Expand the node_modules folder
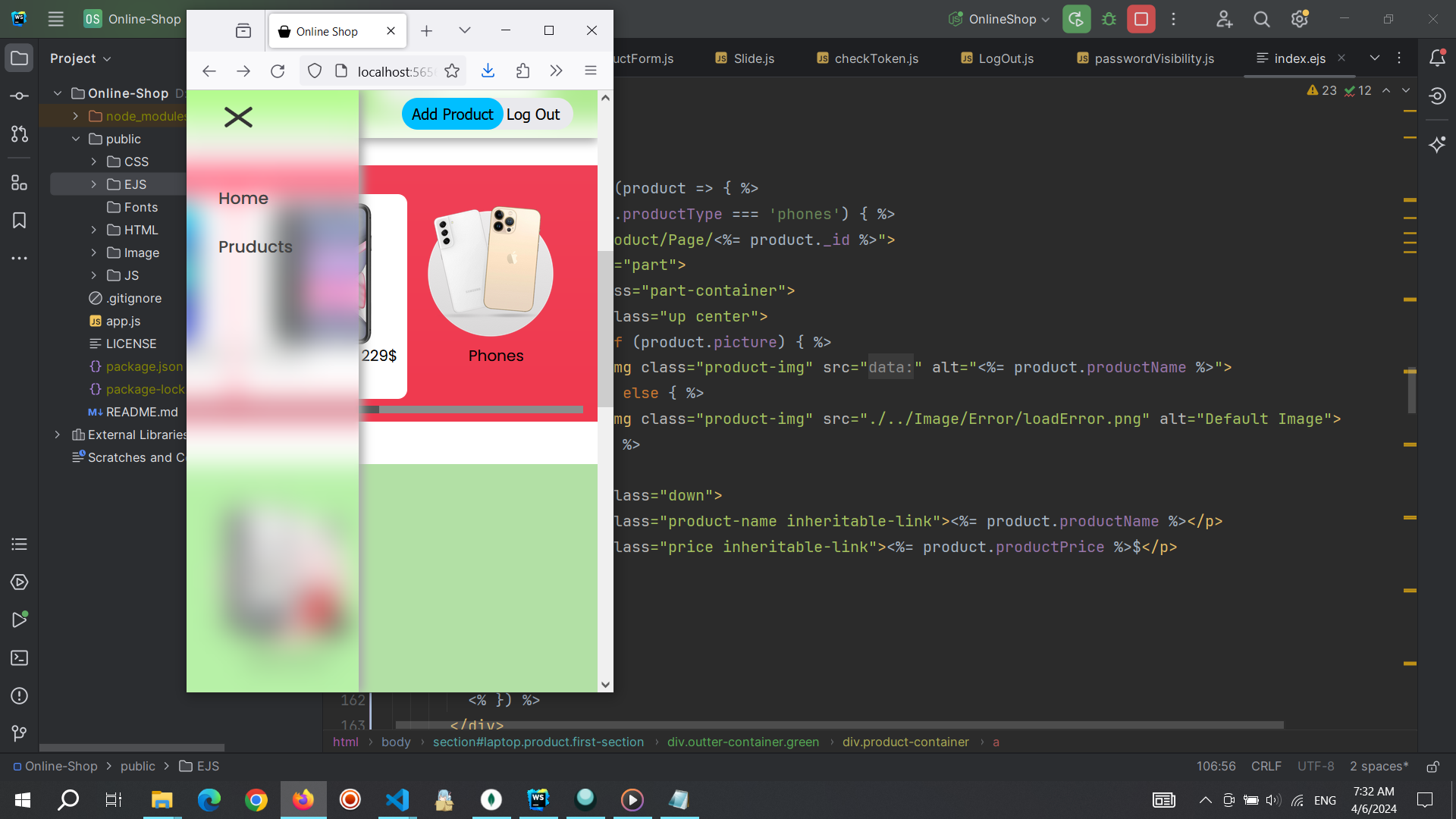 click(76, 116)
